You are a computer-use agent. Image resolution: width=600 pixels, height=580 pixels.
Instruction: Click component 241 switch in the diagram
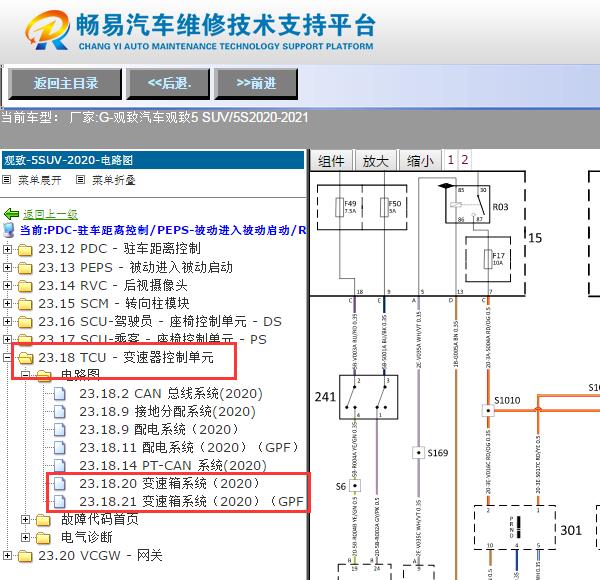368,397
